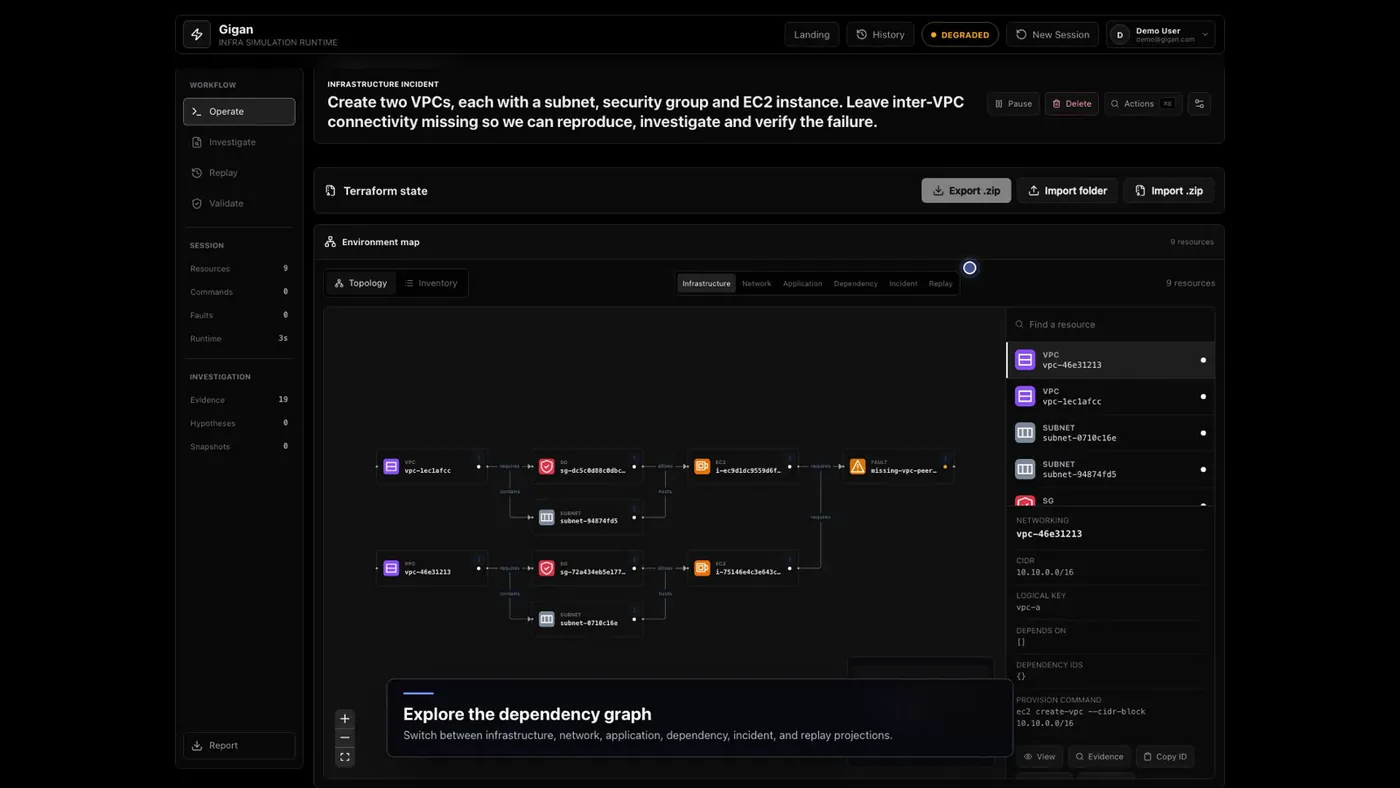This screenshot has height=788, width=1400.
Task: Switch to Inventory view
Action: click(431, 283)
